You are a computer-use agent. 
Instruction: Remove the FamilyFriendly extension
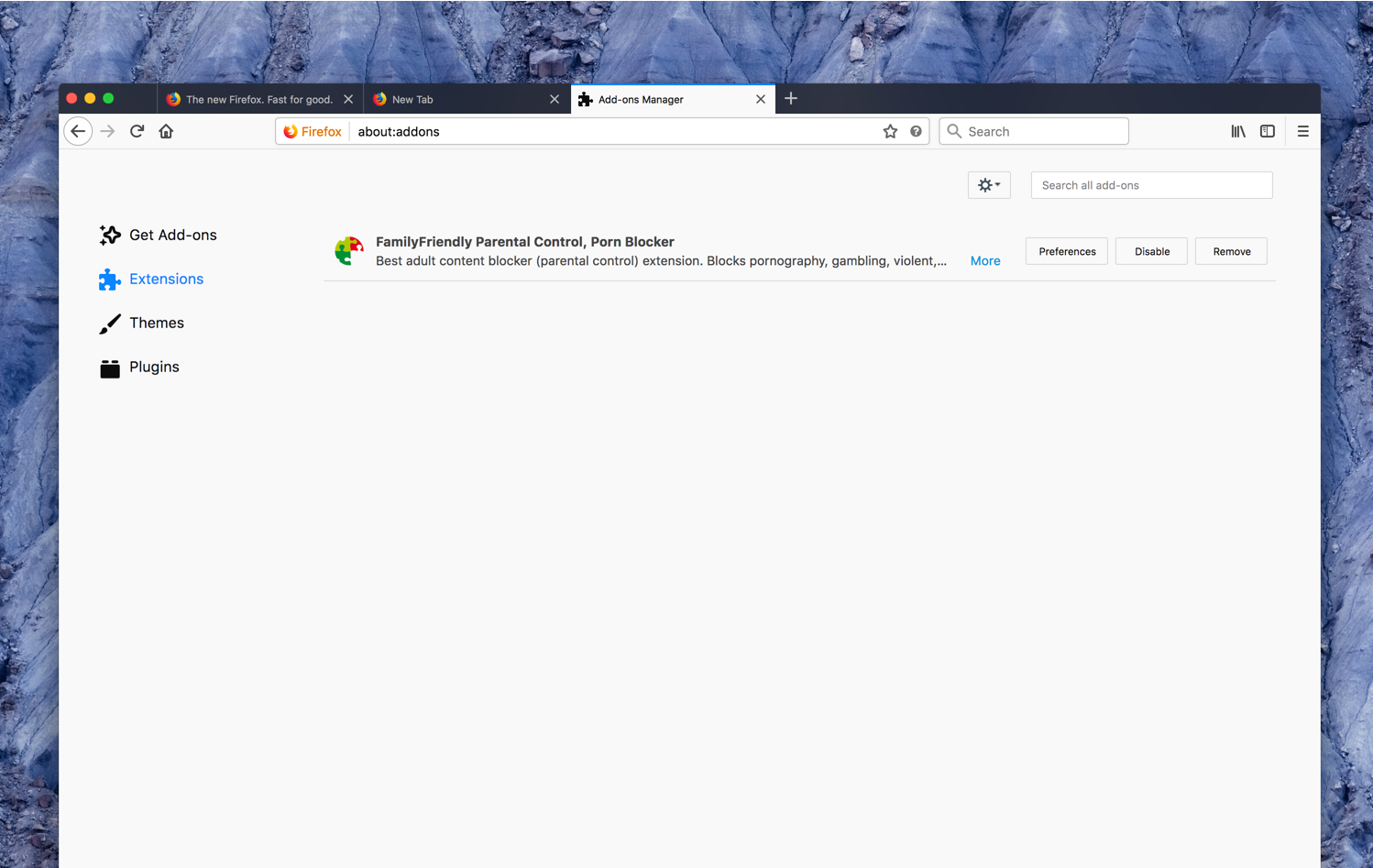coord(1231,251)
